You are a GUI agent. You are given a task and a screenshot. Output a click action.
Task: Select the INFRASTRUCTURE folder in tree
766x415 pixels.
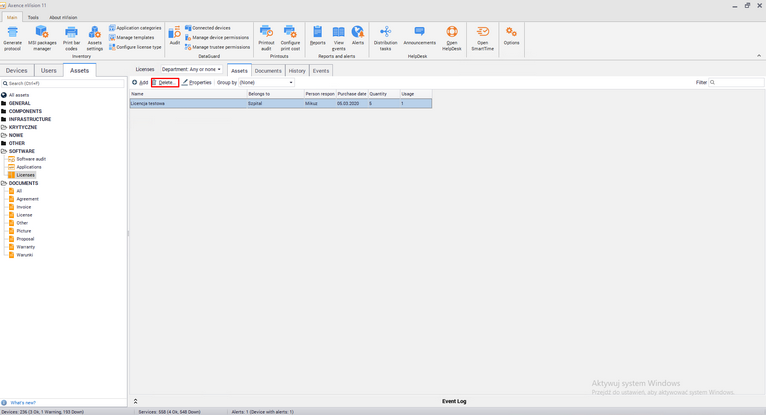coord(29,119)
